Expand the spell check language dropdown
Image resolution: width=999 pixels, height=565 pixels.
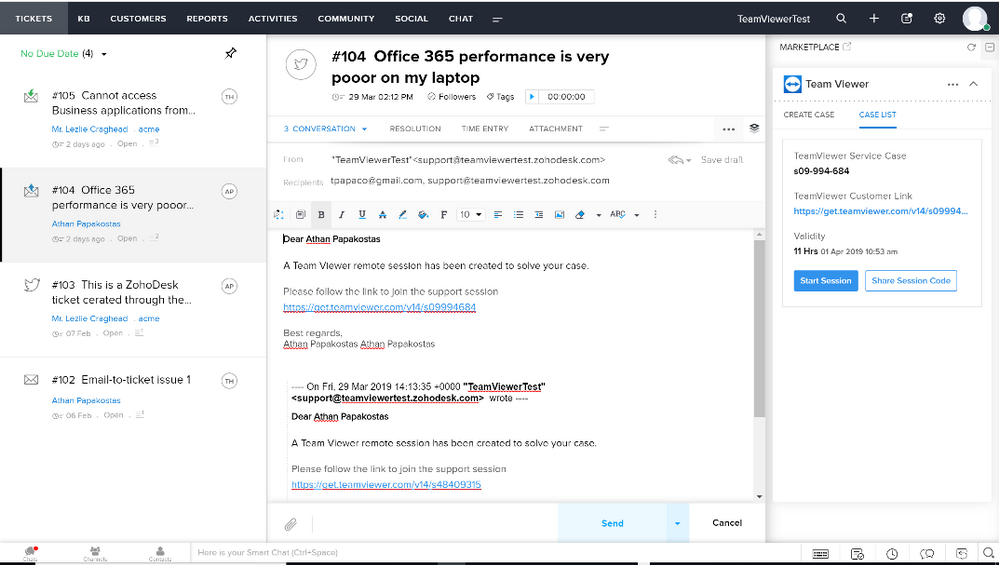(636, 215)
